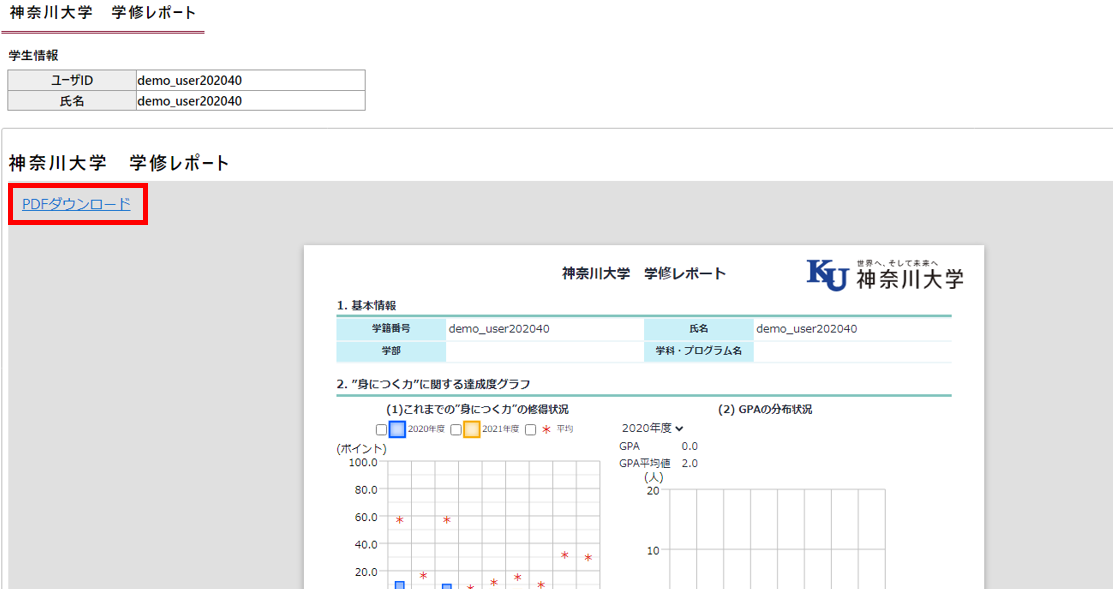The width and height of the screenshot is (1113, 589).
Task: Click the 学籍番号 value in report
Action: pyautogui.click(x=499, y=329)
